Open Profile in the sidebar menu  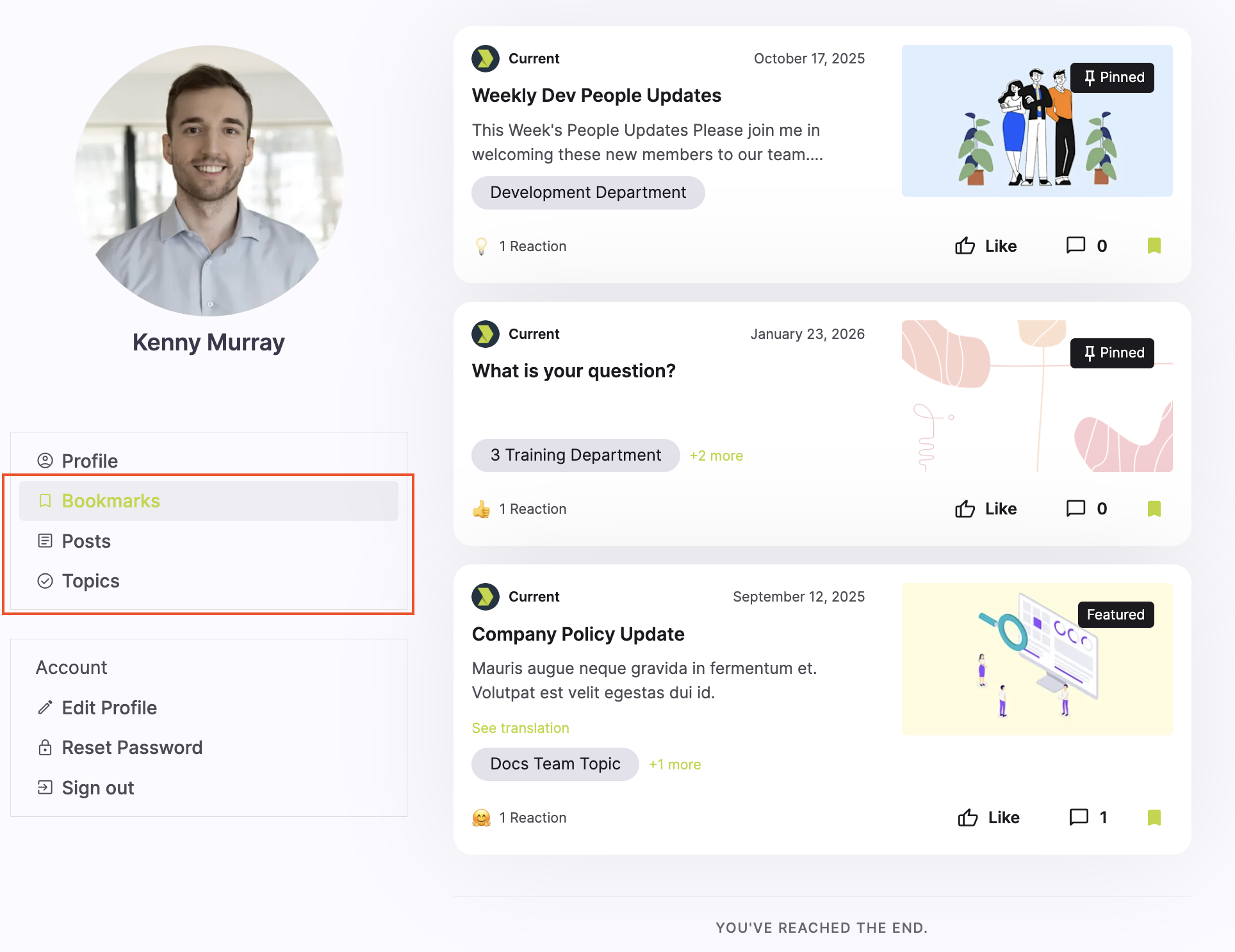(208, 461)
